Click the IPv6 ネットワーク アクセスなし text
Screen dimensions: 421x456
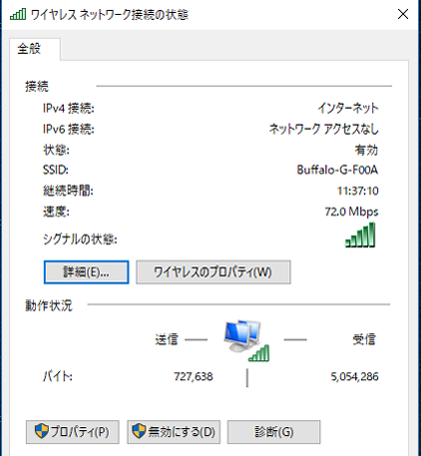click(x=324, y=129)
